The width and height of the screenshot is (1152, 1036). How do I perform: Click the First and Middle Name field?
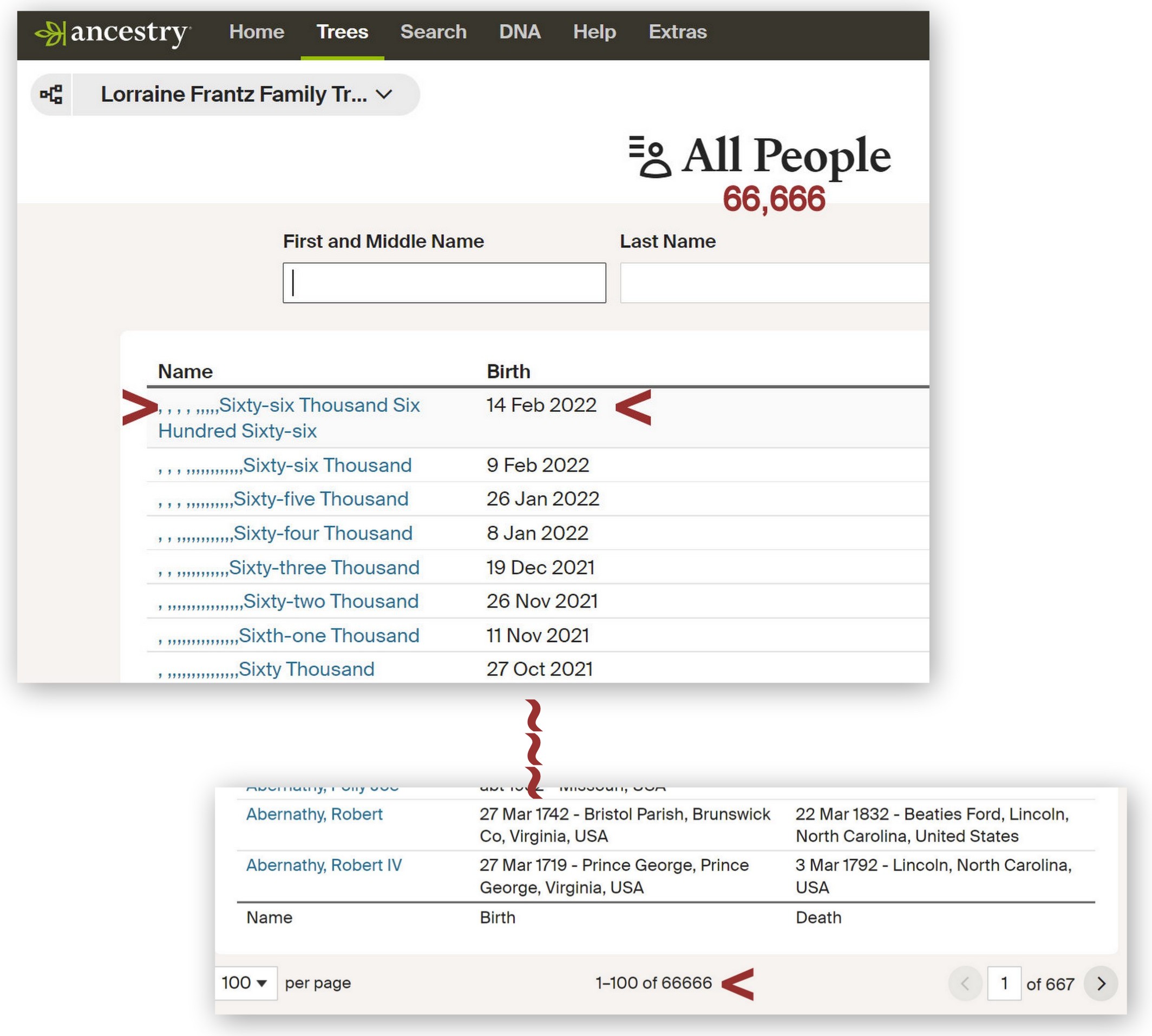(444, 283)
